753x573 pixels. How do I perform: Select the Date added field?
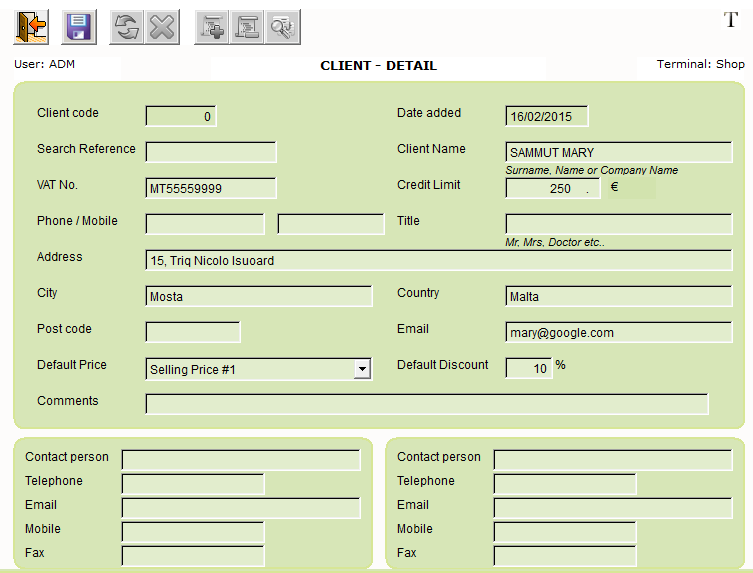[x=546, y=117]
